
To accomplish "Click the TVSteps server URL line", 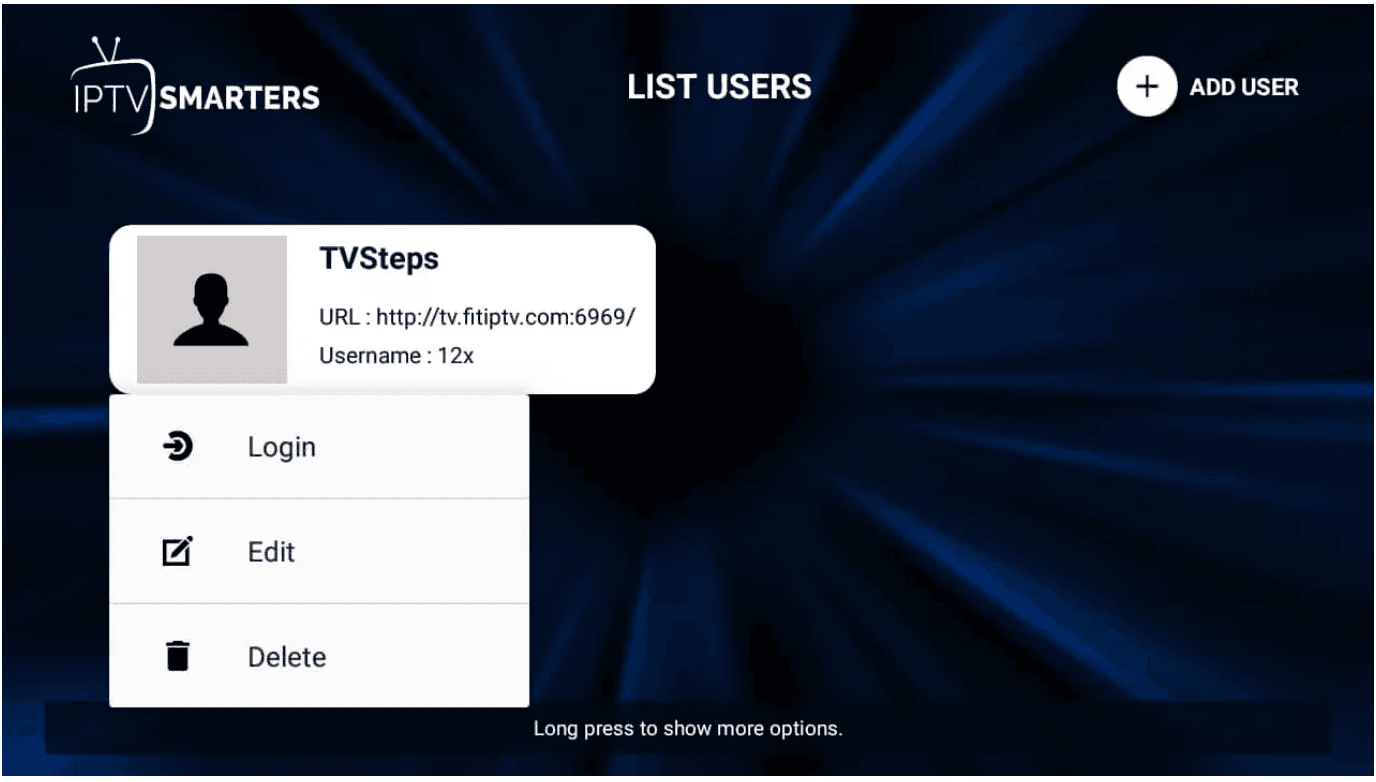I will point(477,317).
